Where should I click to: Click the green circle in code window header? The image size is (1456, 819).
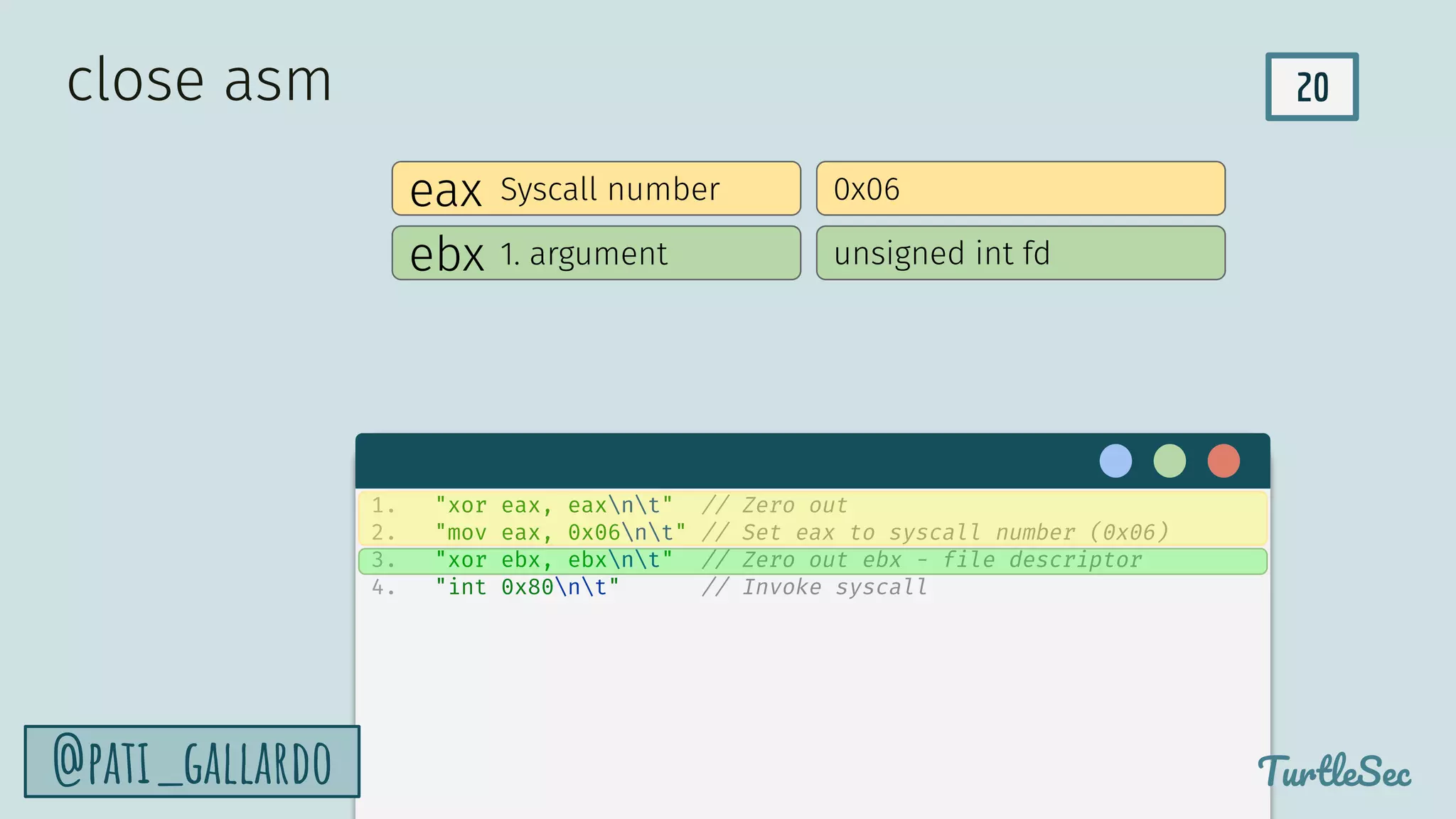(x=1169, y=461)
